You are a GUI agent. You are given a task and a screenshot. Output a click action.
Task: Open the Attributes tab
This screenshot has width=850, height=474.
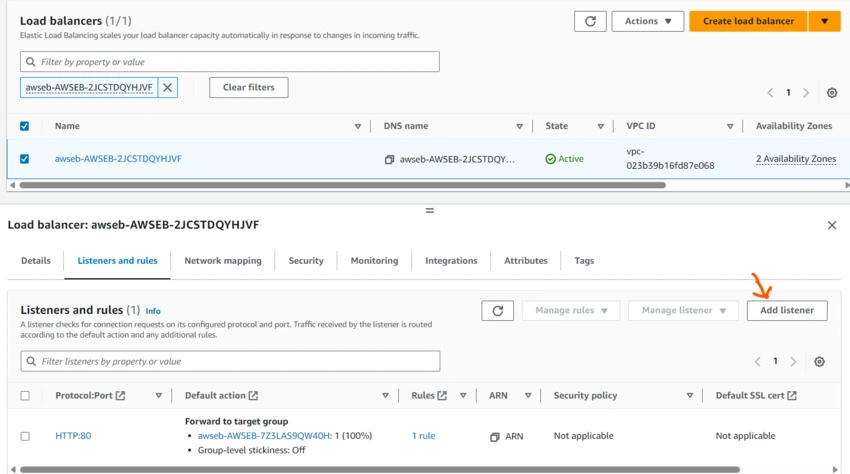pyautogui.click(x=526, y=261)
